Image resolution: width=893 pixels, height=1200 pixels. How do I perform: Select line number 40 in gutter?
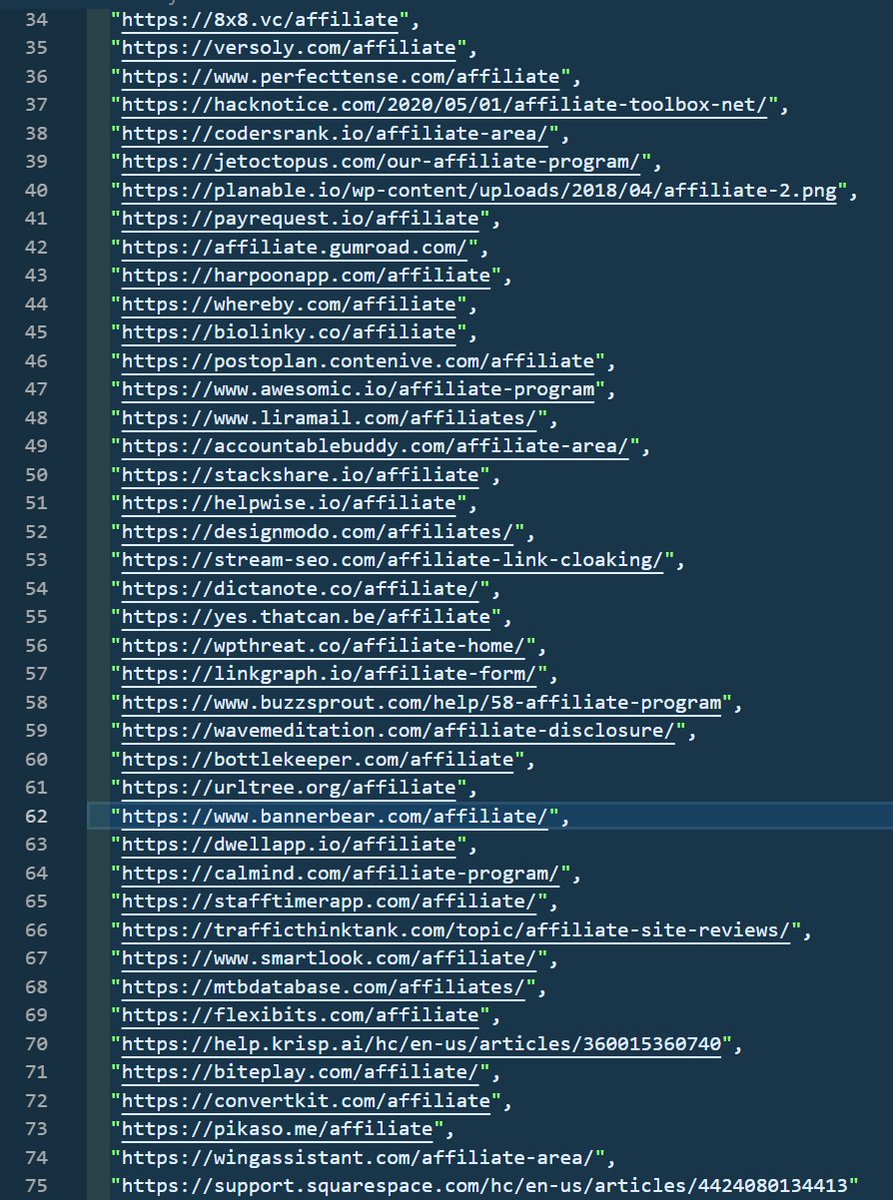point(36,190)
